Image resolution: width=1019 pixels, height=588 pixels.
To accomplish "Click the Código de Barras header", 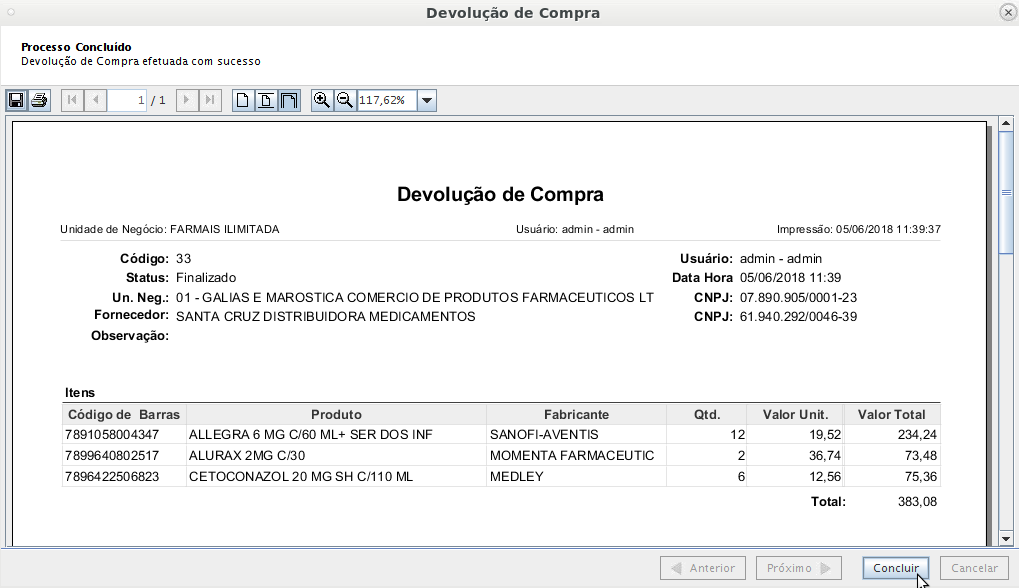I will click(x=124, y=415).
